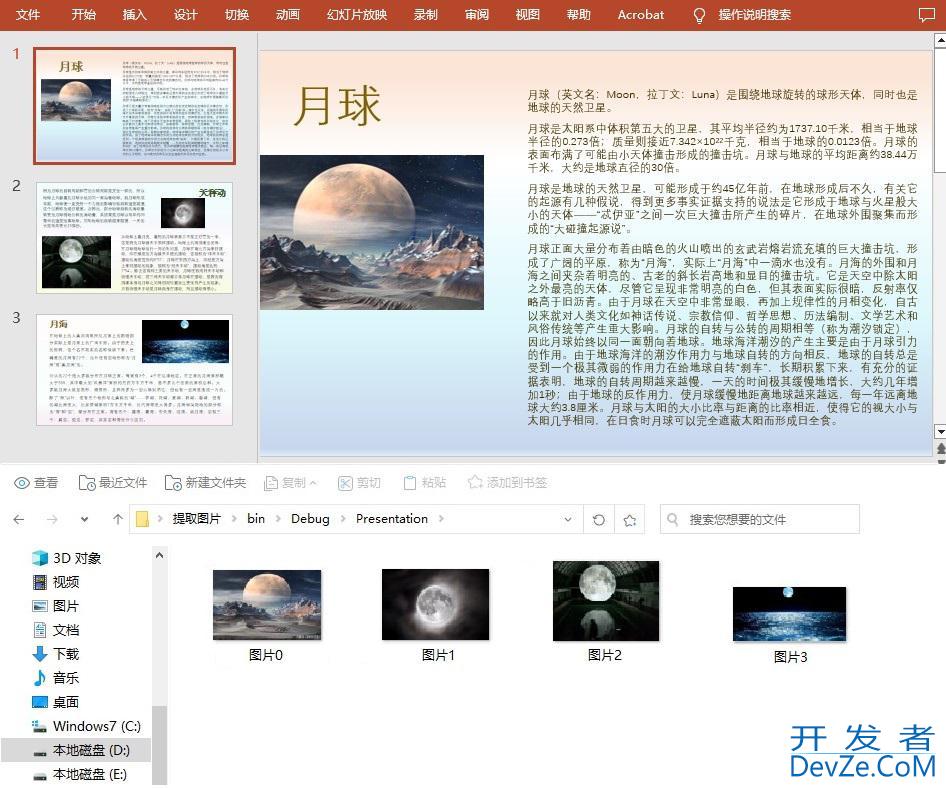Select 本地磁盘 (D:) in navigation pane
Viewport: 946px width, 788px height.
coord(88,750)
